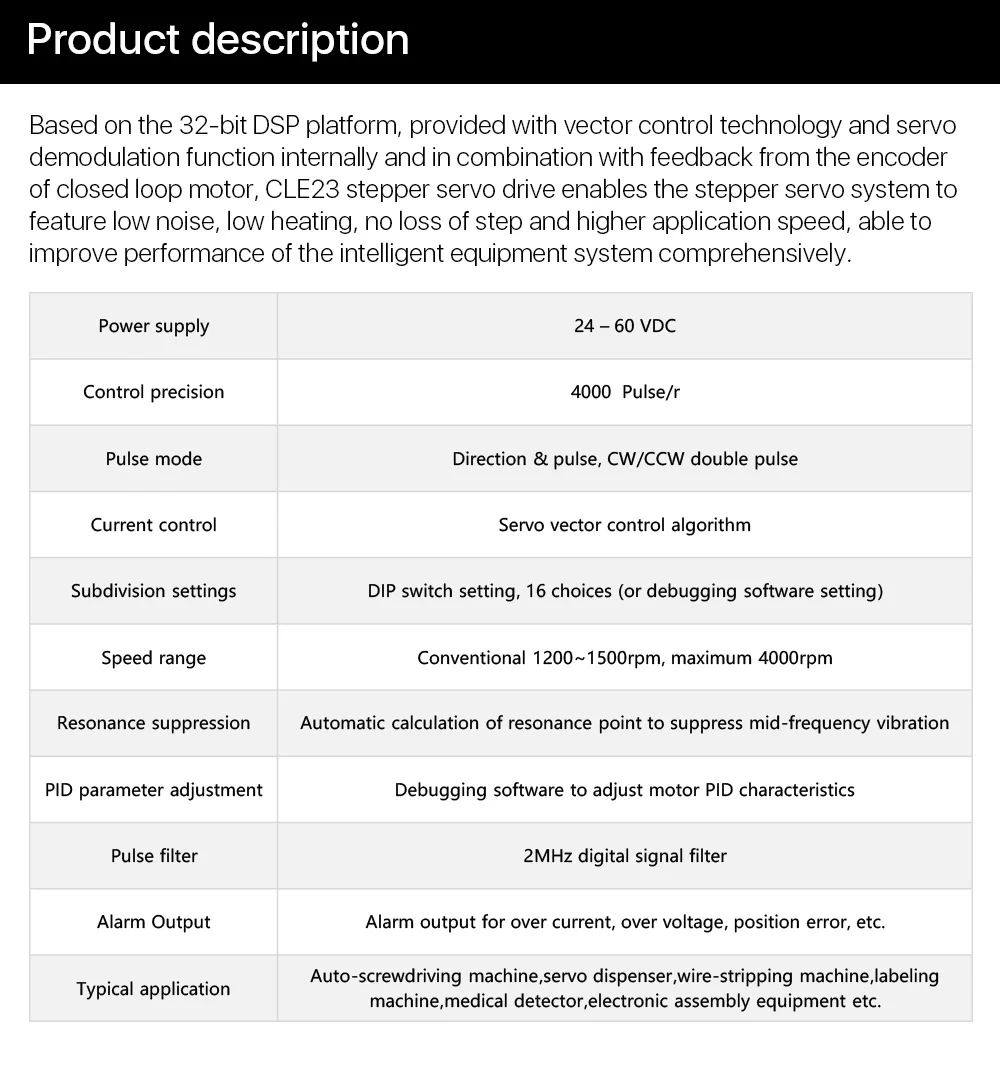Click Servo vector control algorithm cell
This screenshot has height=1072, width=1000.
pyautogui.click(x=625, y=524)
